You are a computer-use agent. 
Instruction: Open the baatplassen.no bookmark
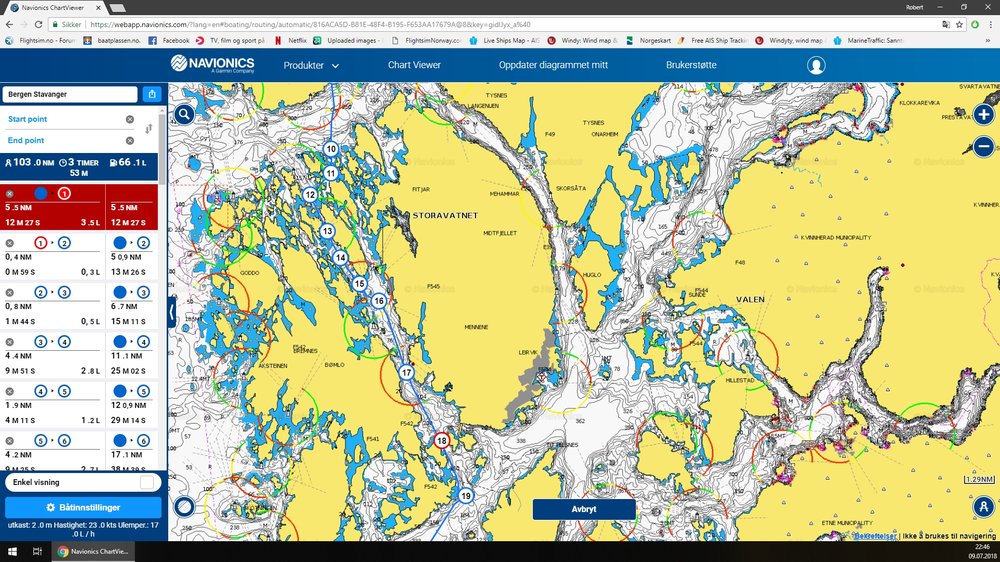tap(112, 40)
